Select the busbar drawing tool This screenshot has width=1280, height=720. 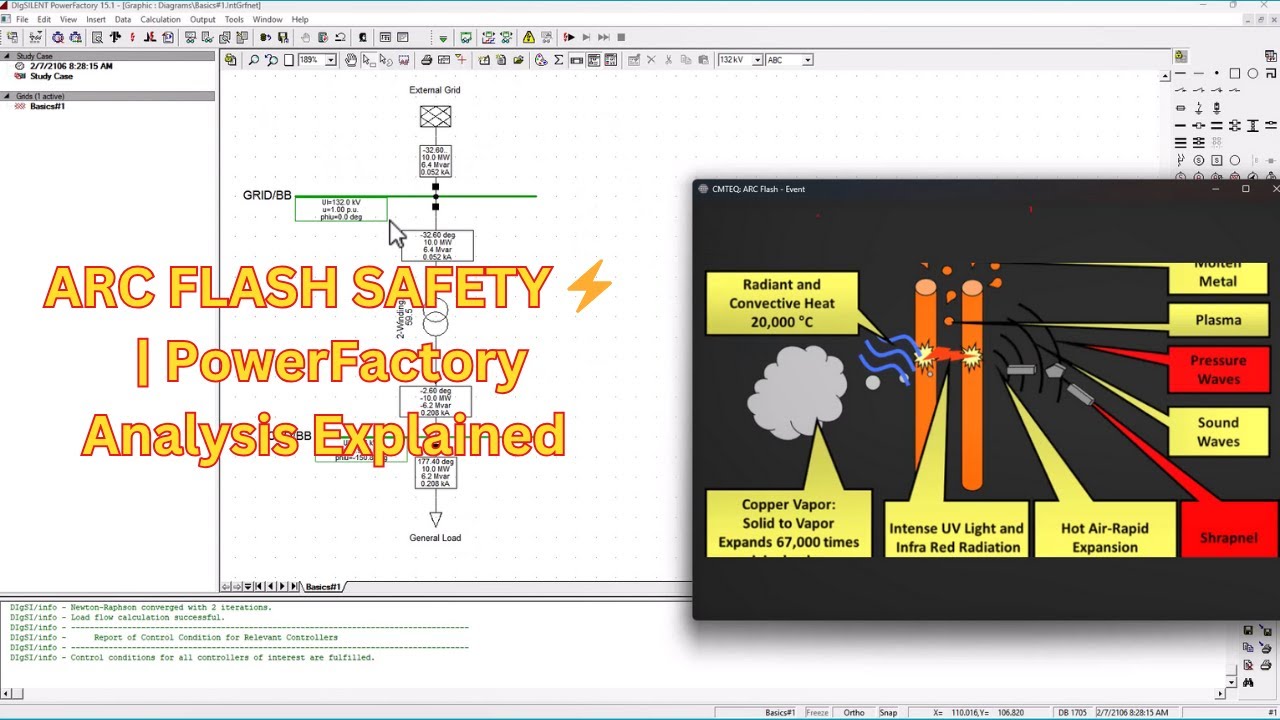[1181, 73]
